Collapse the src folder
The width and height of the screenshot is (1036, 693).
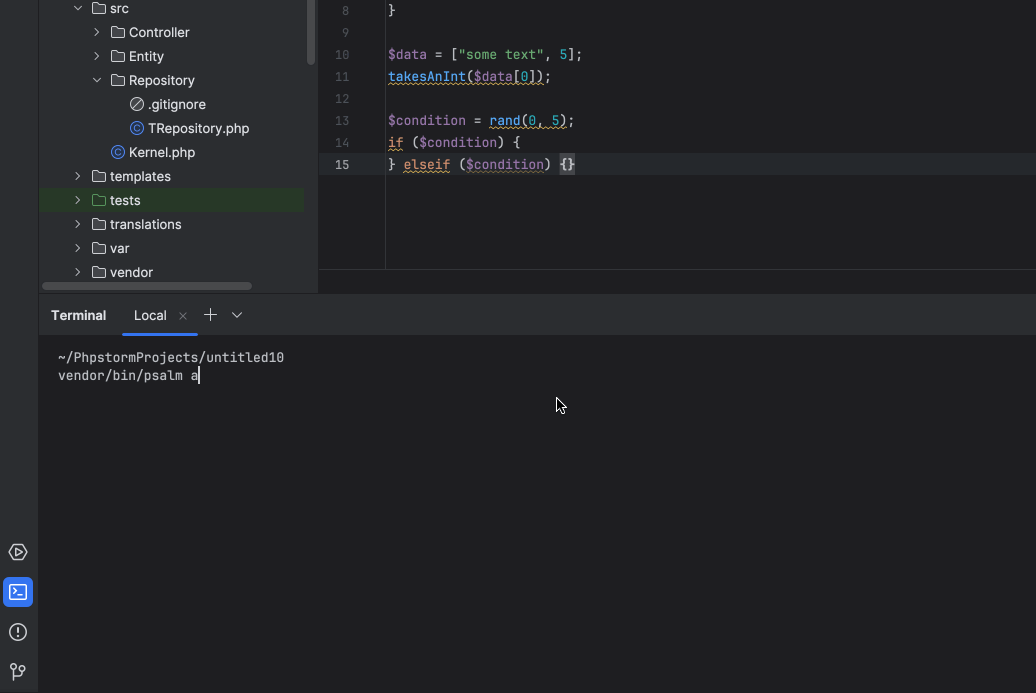[78, 9]
